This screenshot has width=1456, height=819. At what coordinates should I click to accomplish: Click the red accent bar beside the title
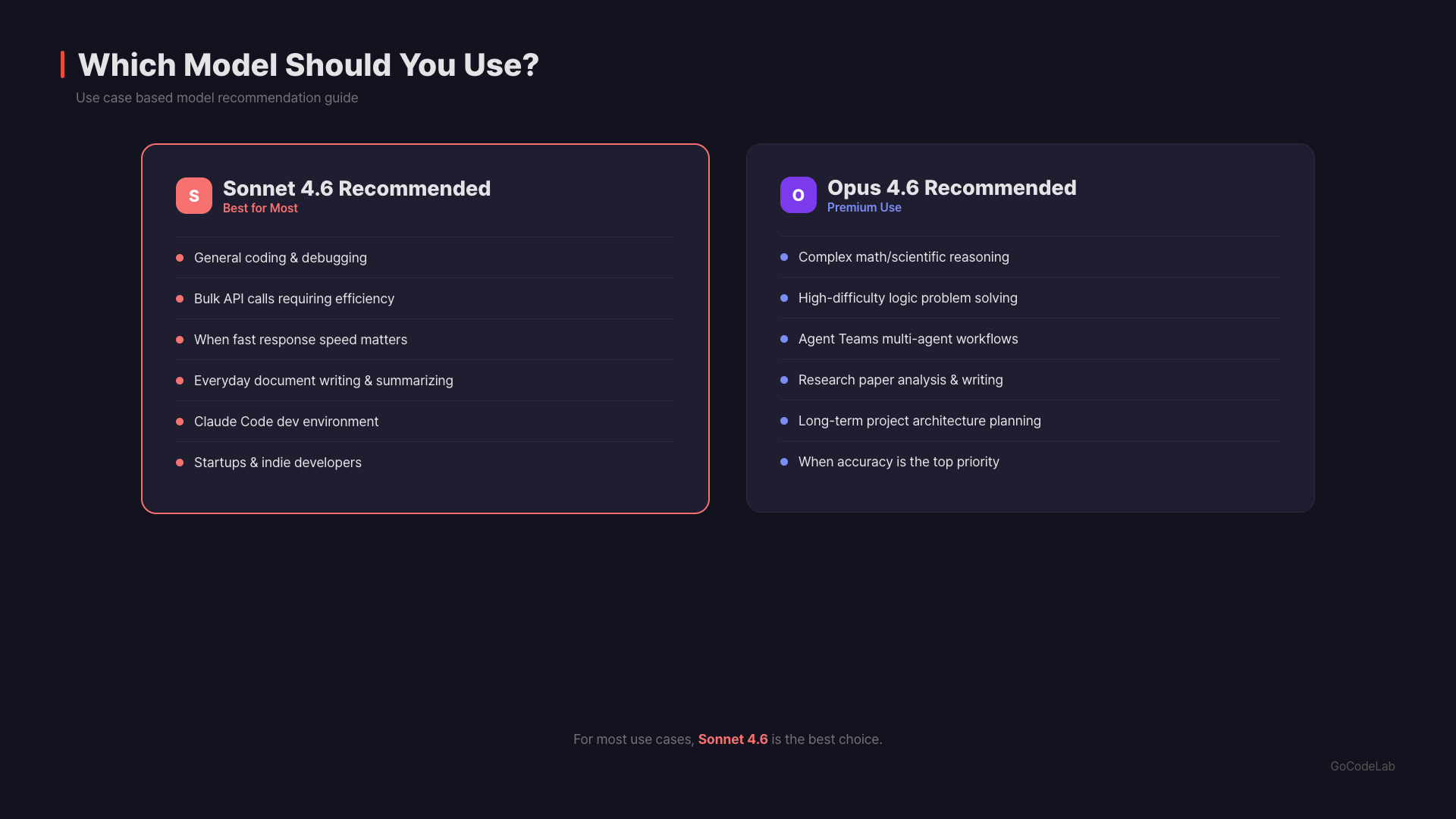63,64
